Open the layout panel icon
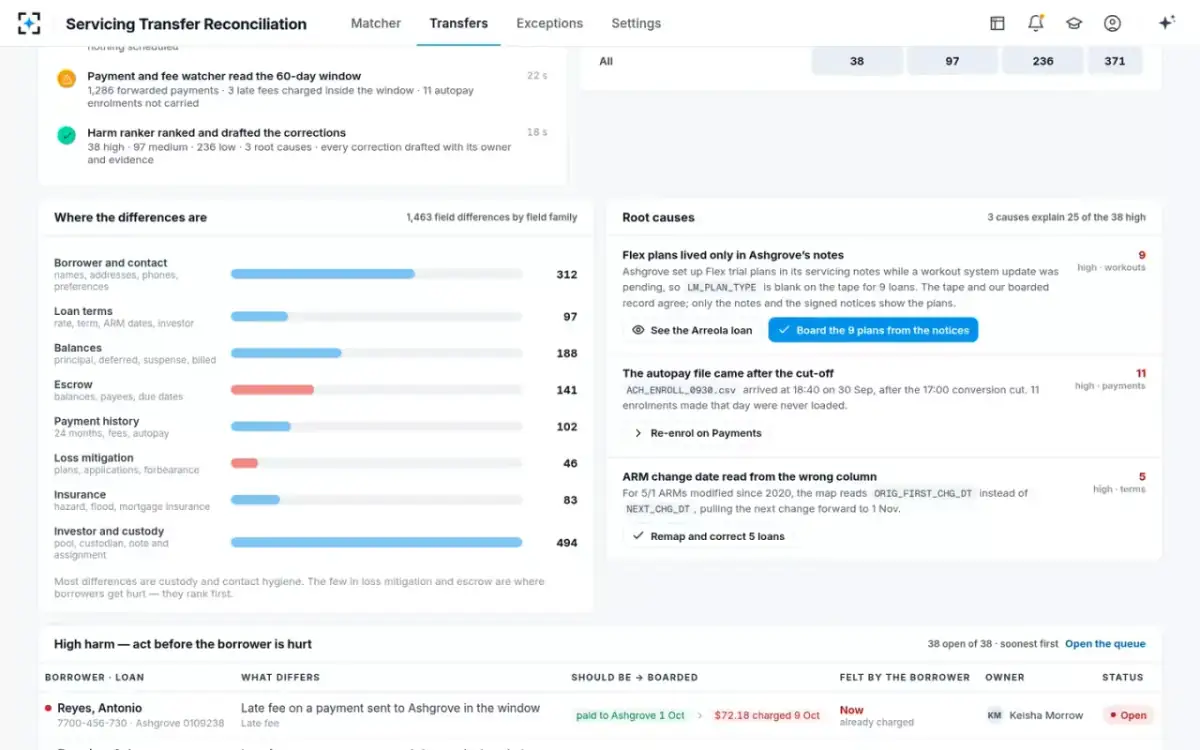This screenshot has width=1200, height=750. click(997, 23)
